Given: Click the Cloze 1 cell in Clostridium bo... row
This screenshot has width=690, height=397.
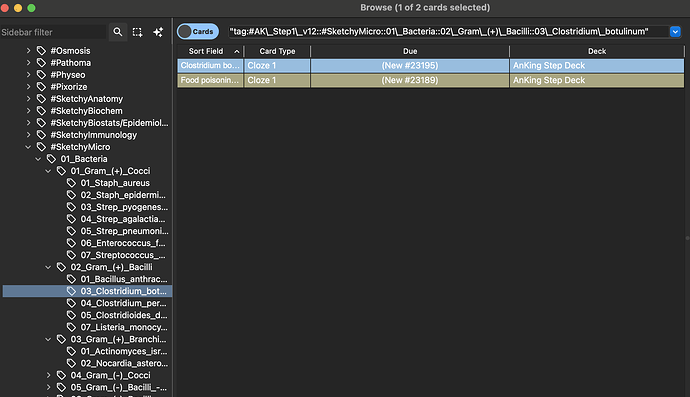Looking at the screenshot, I should [x=277, y=65].
